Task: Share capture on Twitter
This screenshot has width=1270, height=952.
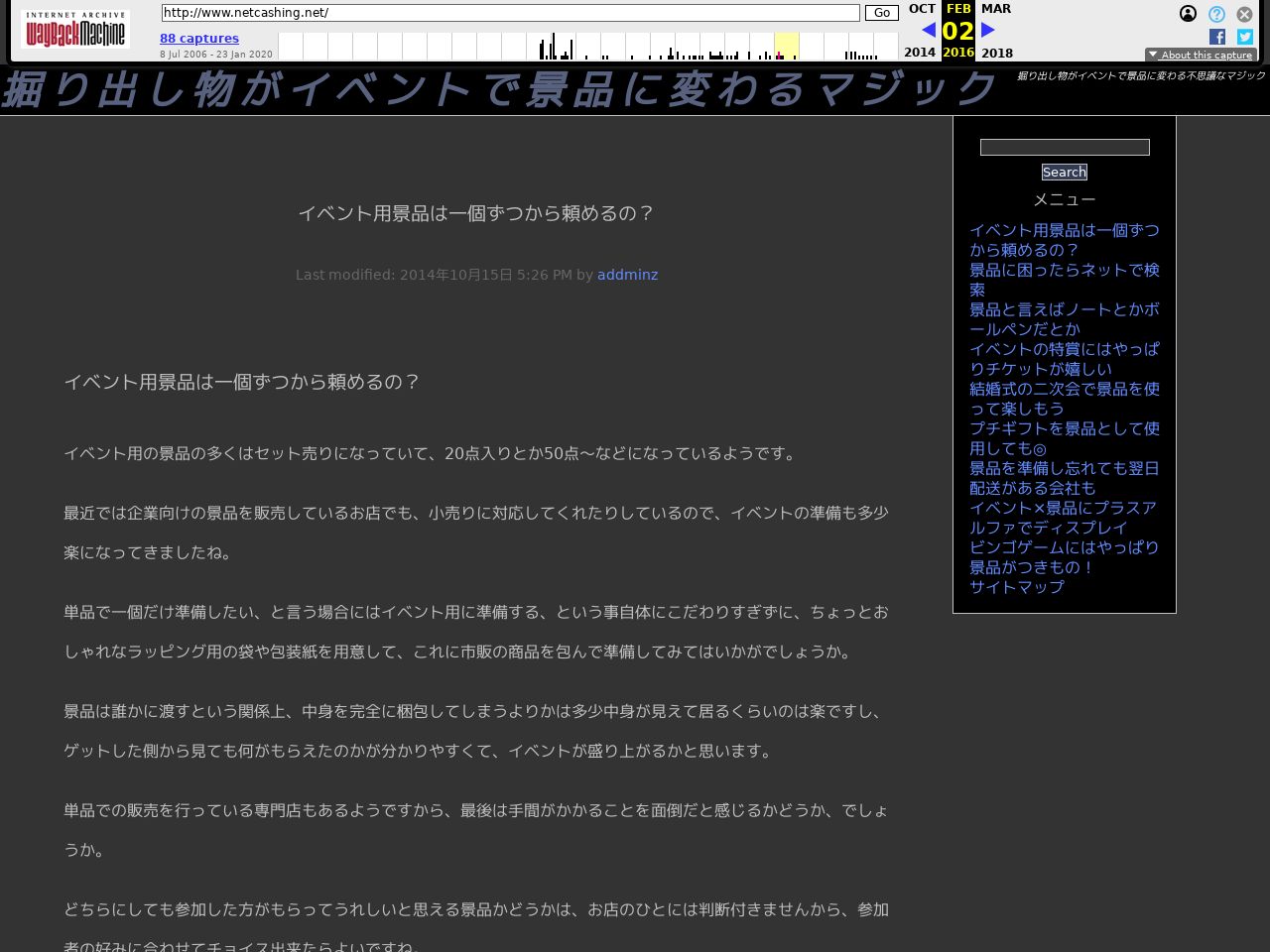Action: click(x=1244, y=37)
